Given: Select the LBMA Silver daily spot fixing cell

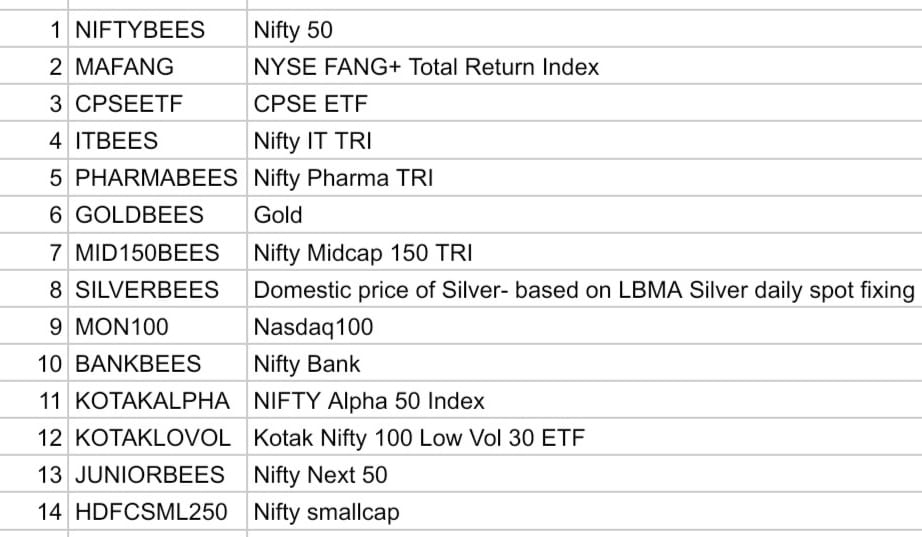Looking at the screenshot, I should (x=584, y=290).
